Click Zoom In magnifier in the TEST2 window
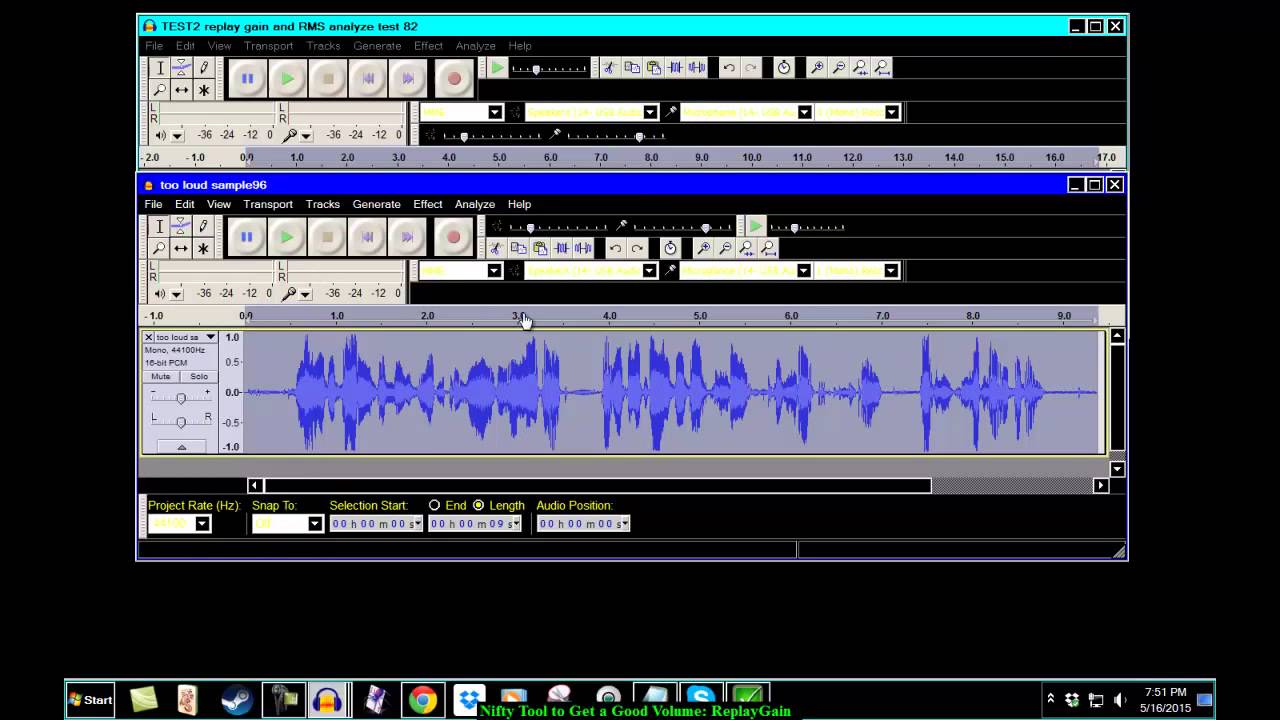Viewport: 1280px width, 720px height. click(x=817, y=68)
